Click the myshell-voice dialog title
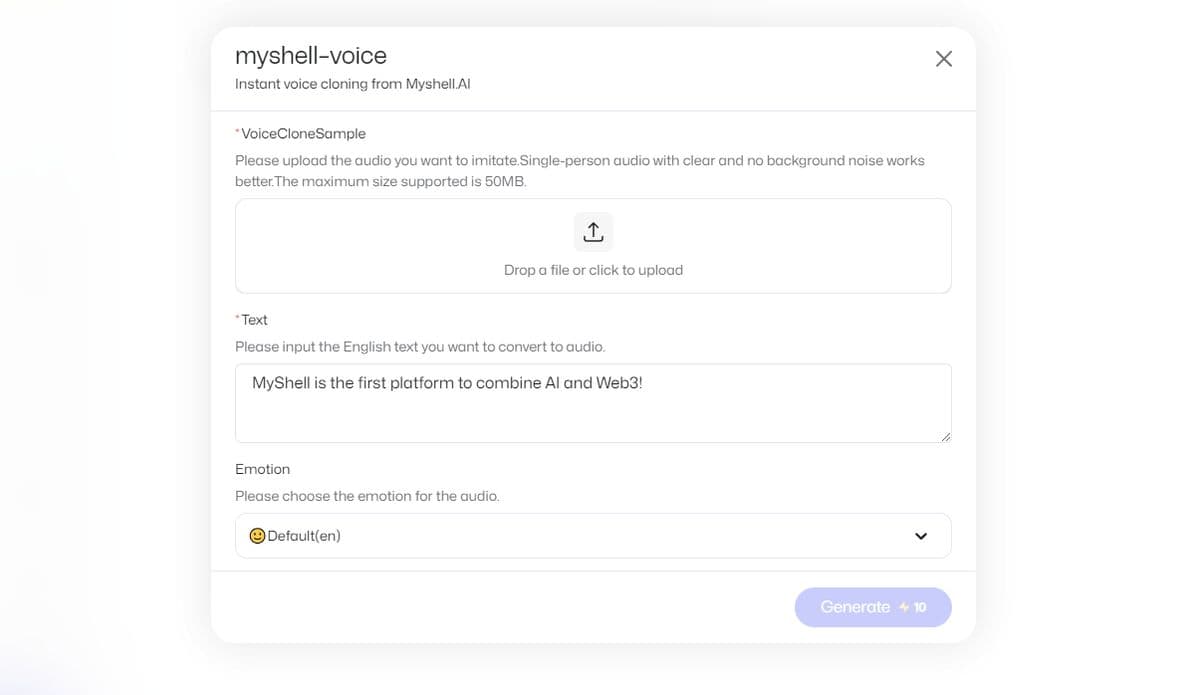 [x=310, y=56]
